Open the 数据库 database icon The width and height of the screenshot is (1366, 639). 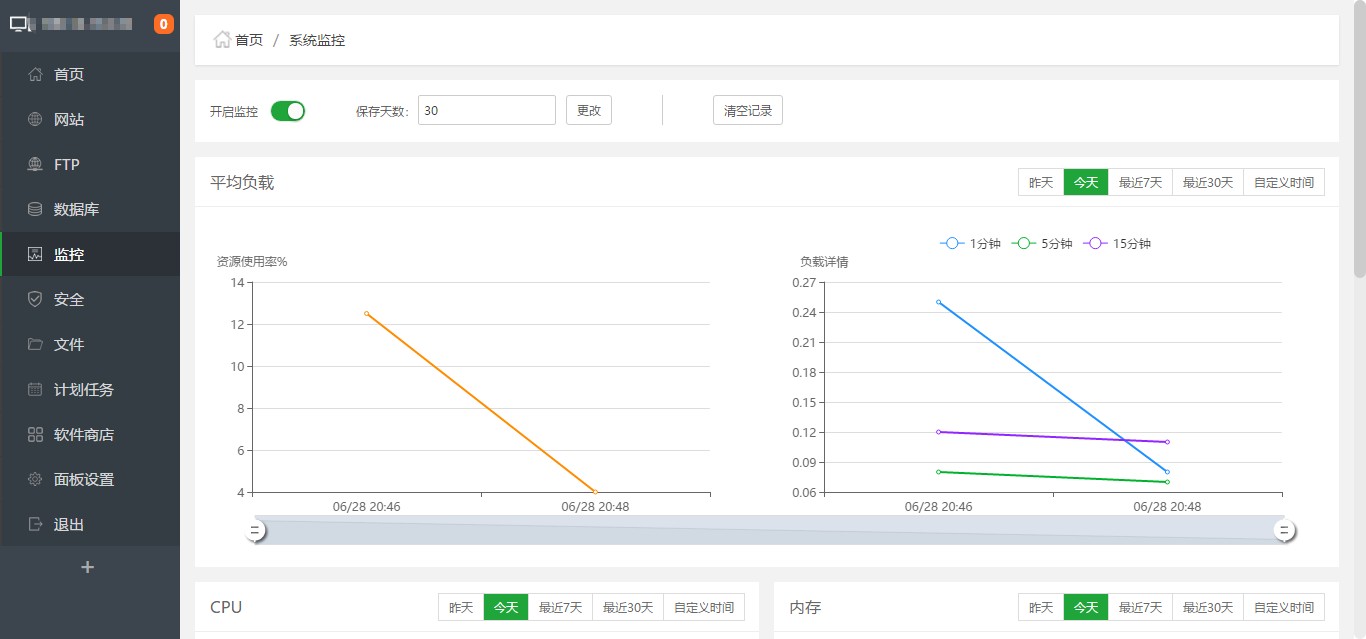pos(35,210)
